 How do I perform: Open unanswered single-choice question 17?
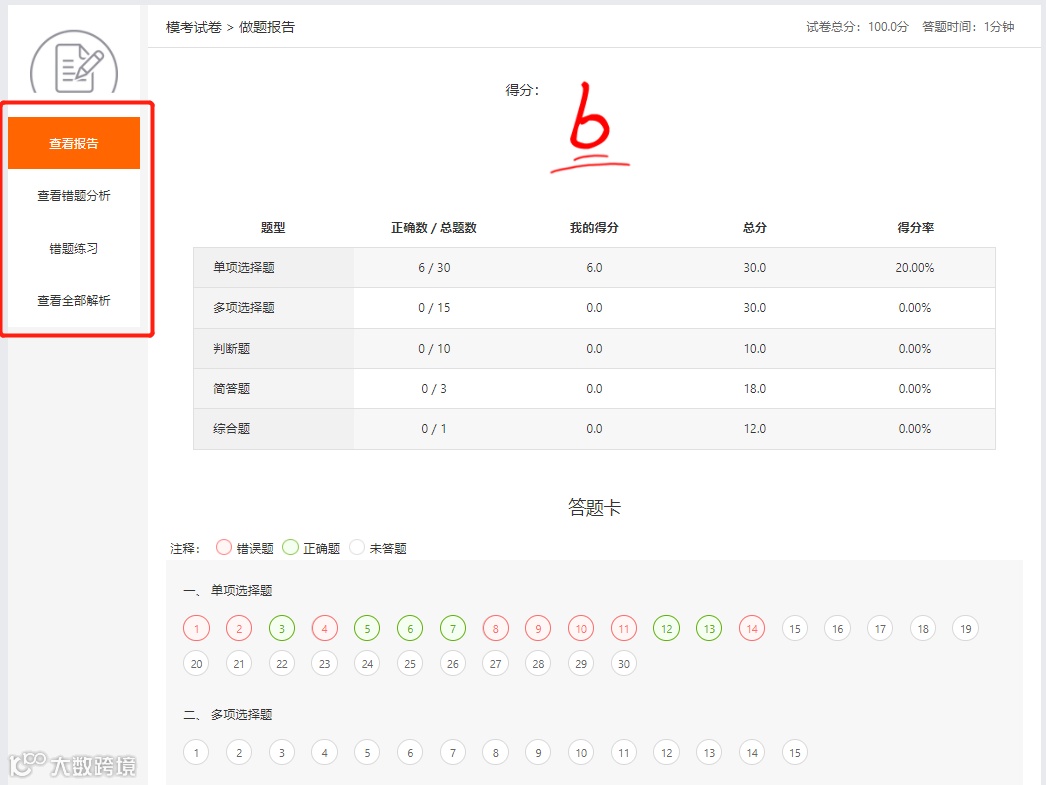(880, 628)
